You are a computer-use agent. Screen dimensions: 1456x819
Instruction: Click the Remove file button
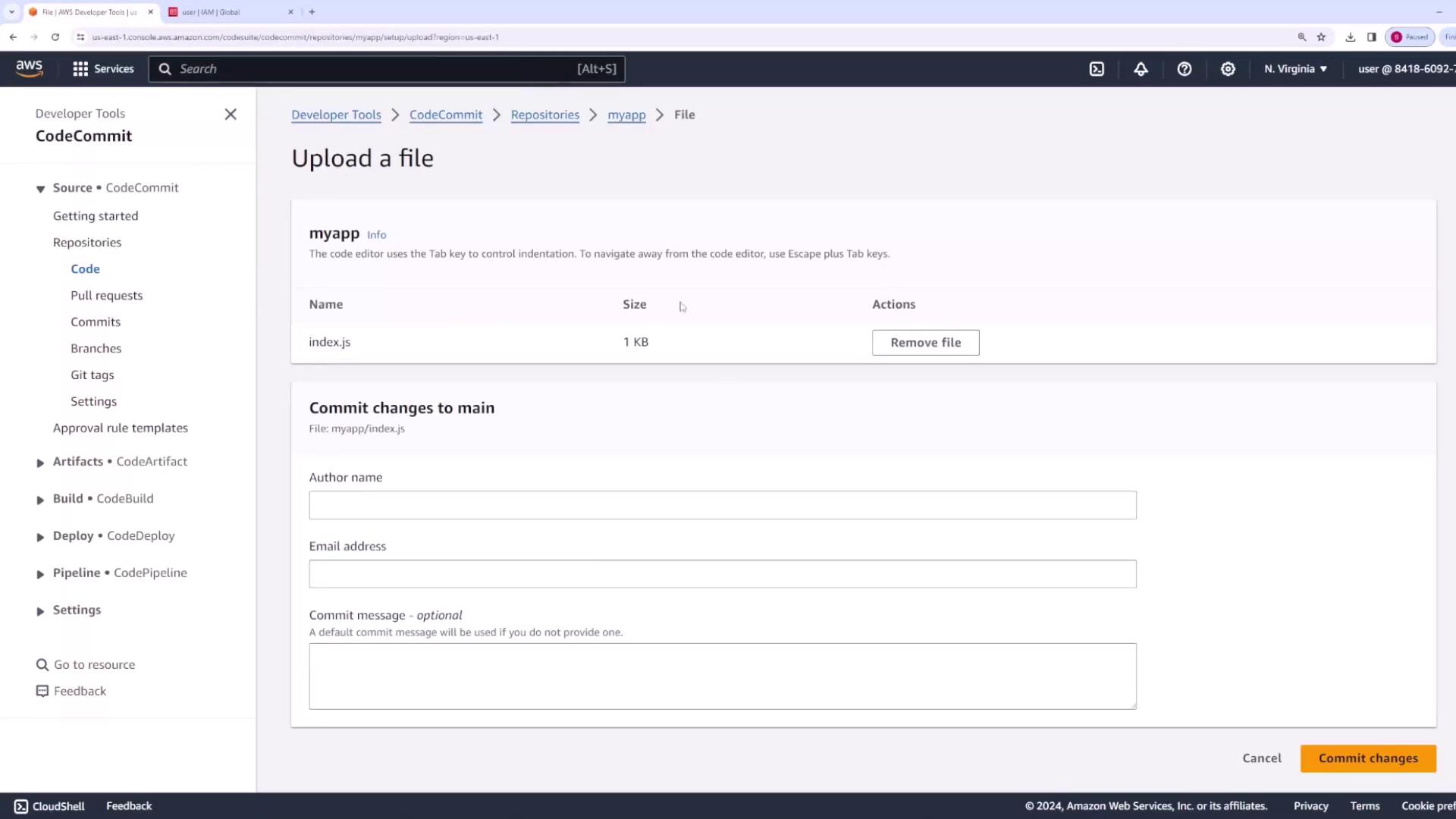(925, 343)
